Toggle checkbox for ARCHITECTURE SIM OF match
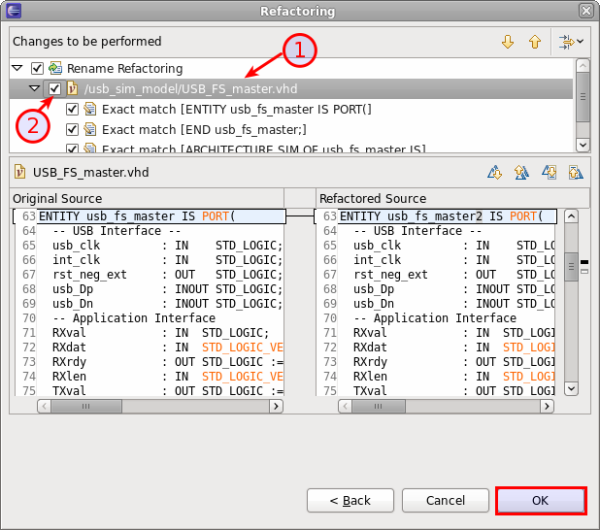Image resolution: width=600 pixels, height=530 pixels. point(72,148)
